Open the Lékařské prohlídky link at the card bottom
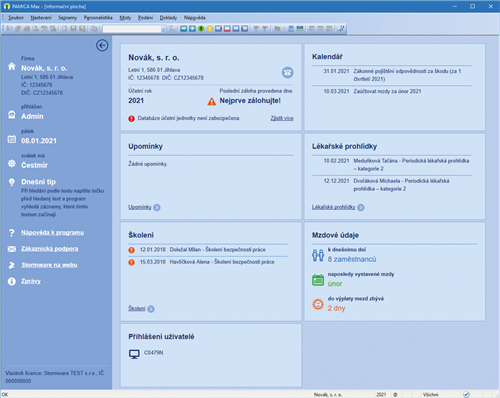Image resolution: width=500 pixels, height=398 pixels. pyautogui.click(x=333, y=207)
